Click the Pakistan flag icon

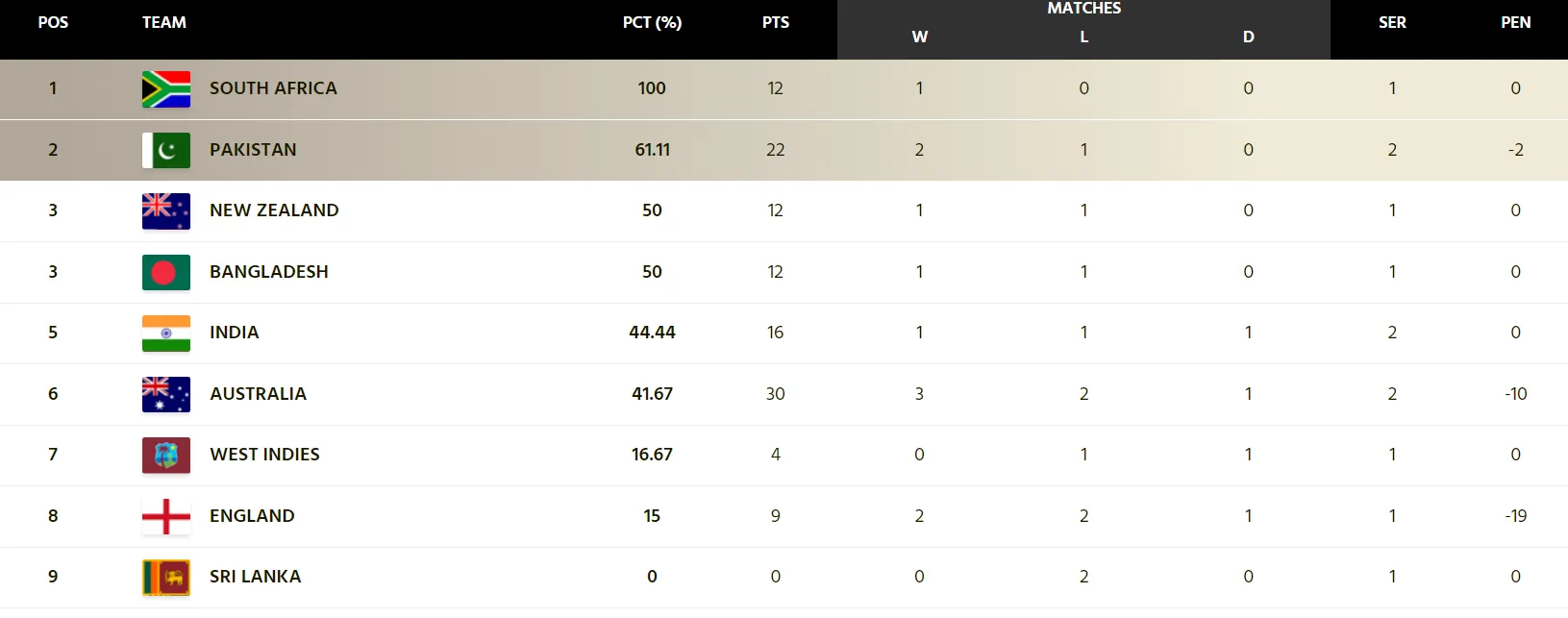point(165,150)
